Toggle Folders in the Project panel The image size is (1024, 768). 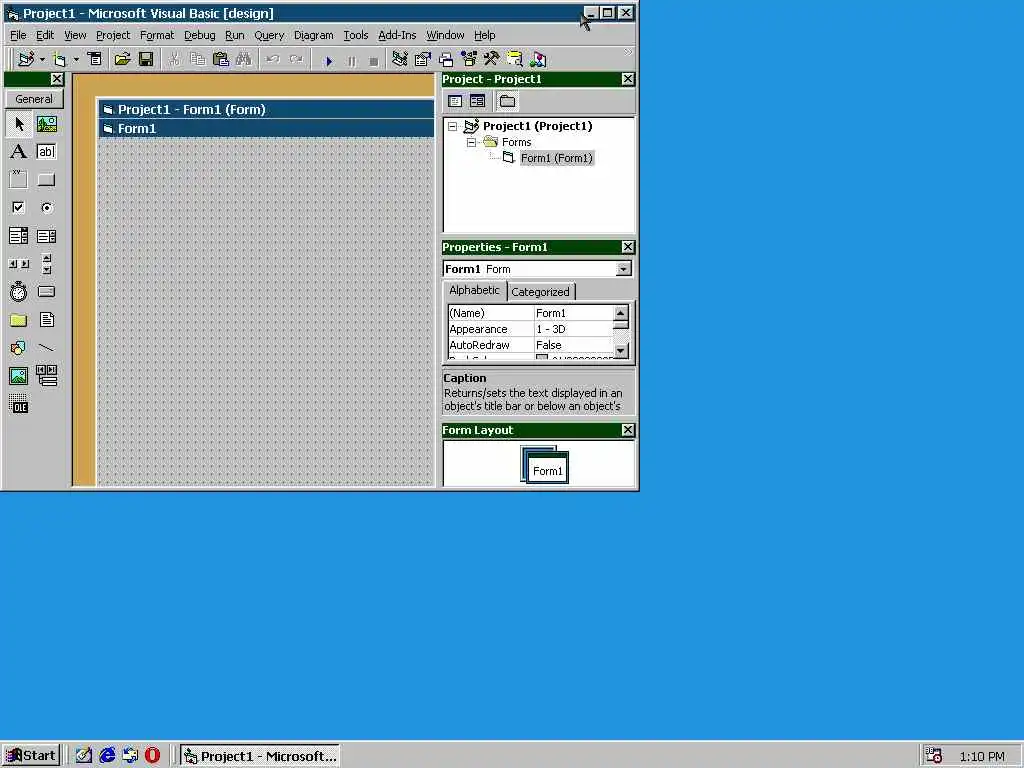[x=507, y=101]
